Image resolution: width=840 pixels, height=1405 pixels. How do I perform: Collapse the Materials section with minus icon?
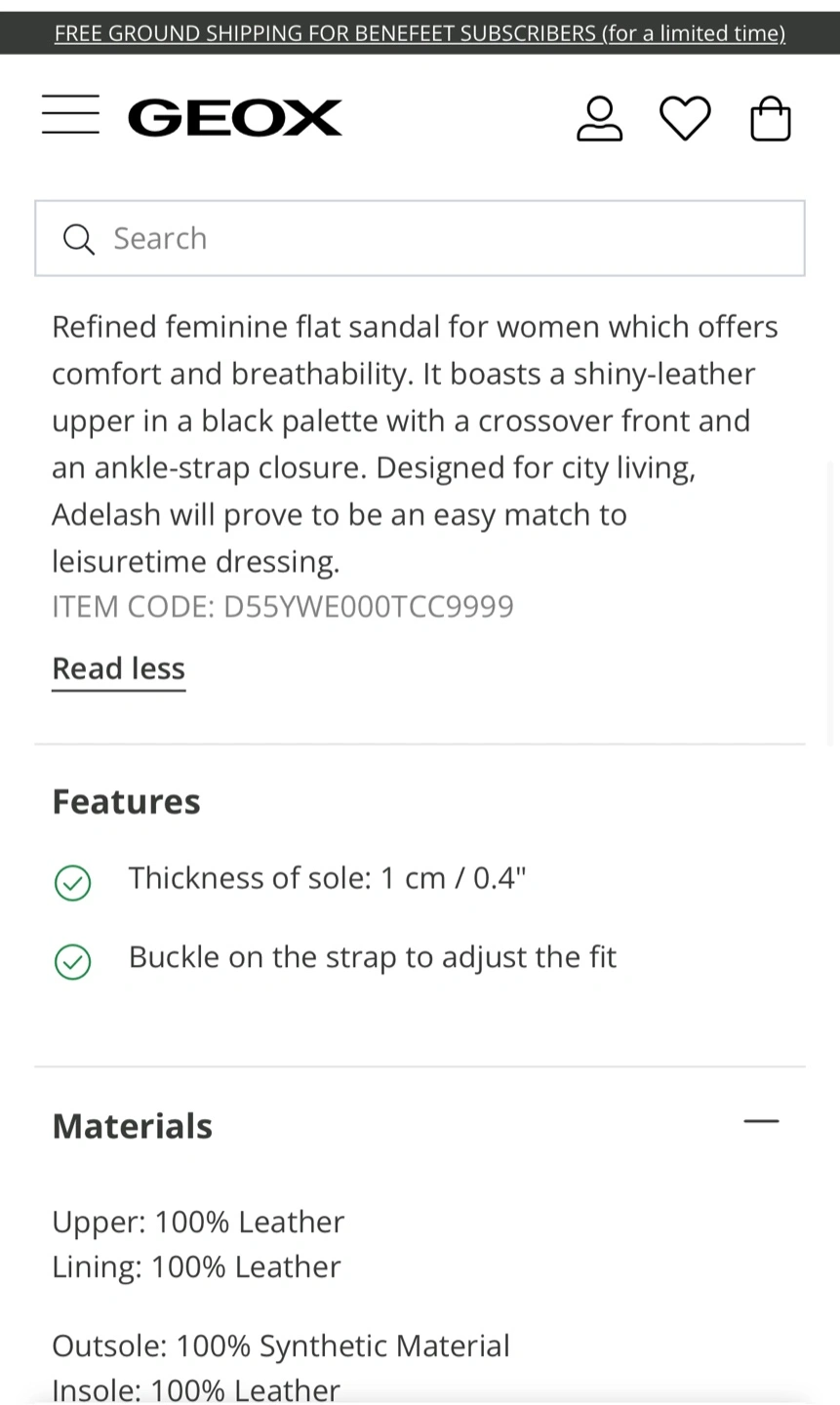tap(761, 1122)
